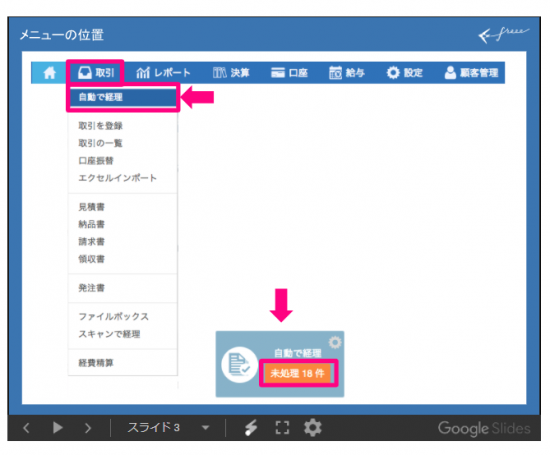Image resolution: width=550 pixels, height=455 pixels.
Task: Click the 未処理 18 件 orange button
Action: click(297, 373)
